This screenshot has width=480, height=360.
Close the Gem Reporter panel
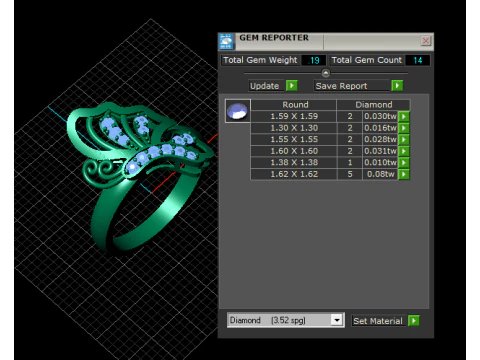[x=426, y=41]
